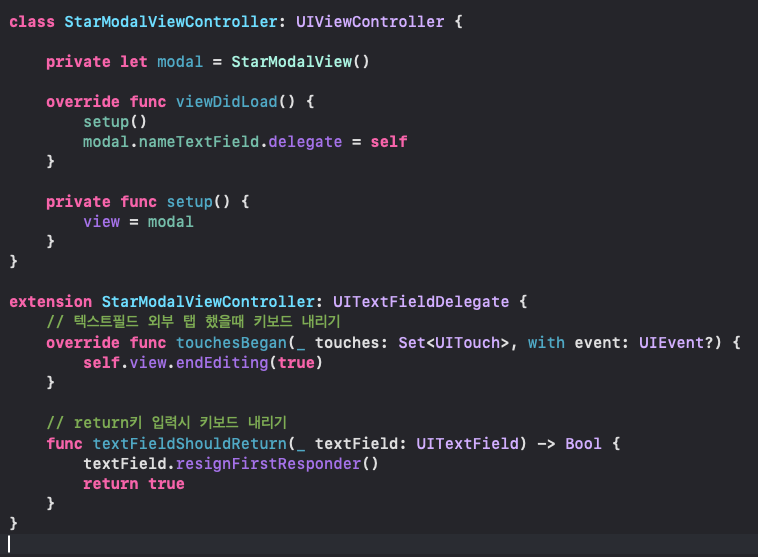The image size is (758, 557).
Task: Click 'view' in 'view = modal' line
Action: (102, 222)
